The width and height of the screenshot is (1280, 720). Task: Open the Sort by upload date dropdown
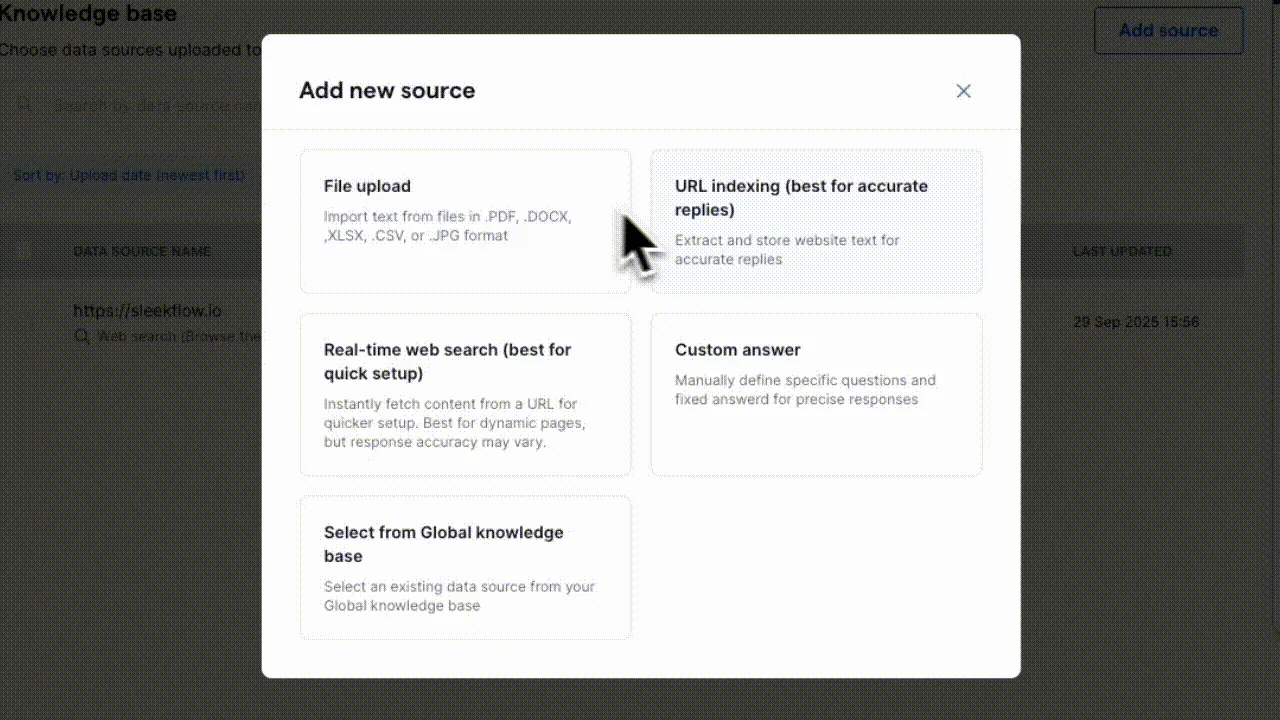[x=129, y=175]
